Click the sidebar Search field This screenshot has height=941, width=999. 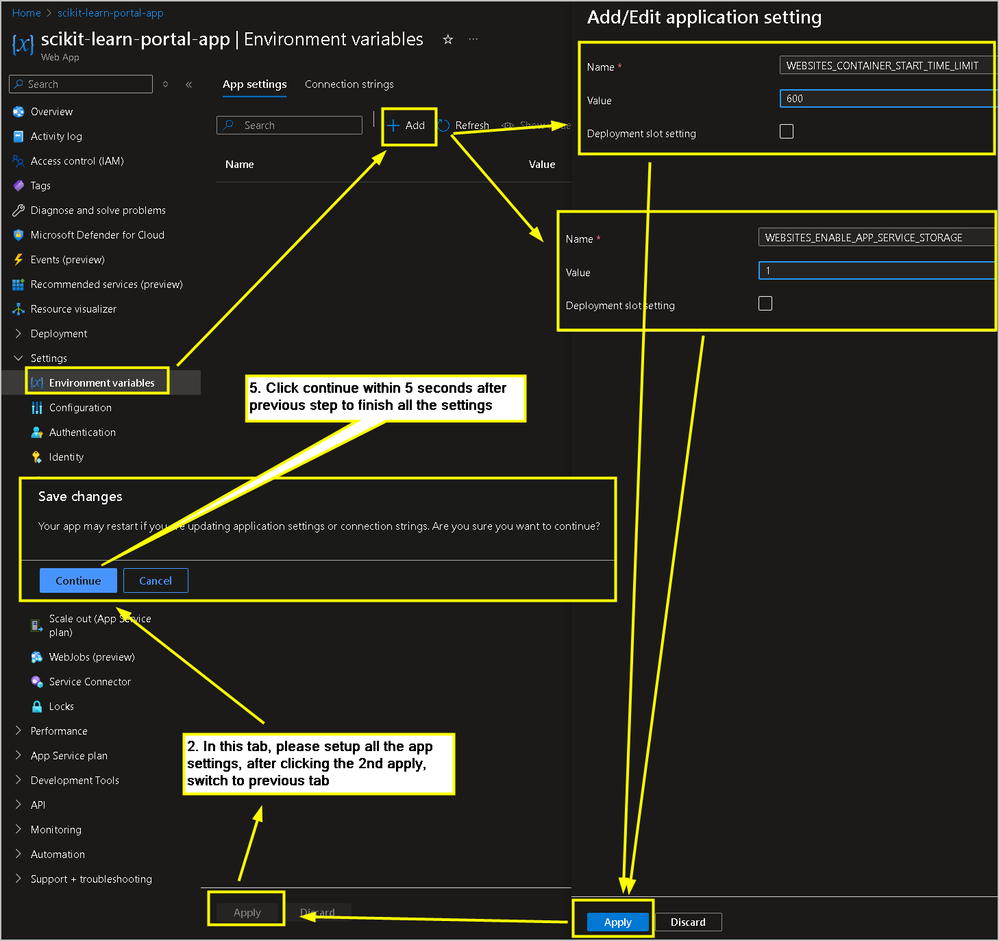pos(81,84)
